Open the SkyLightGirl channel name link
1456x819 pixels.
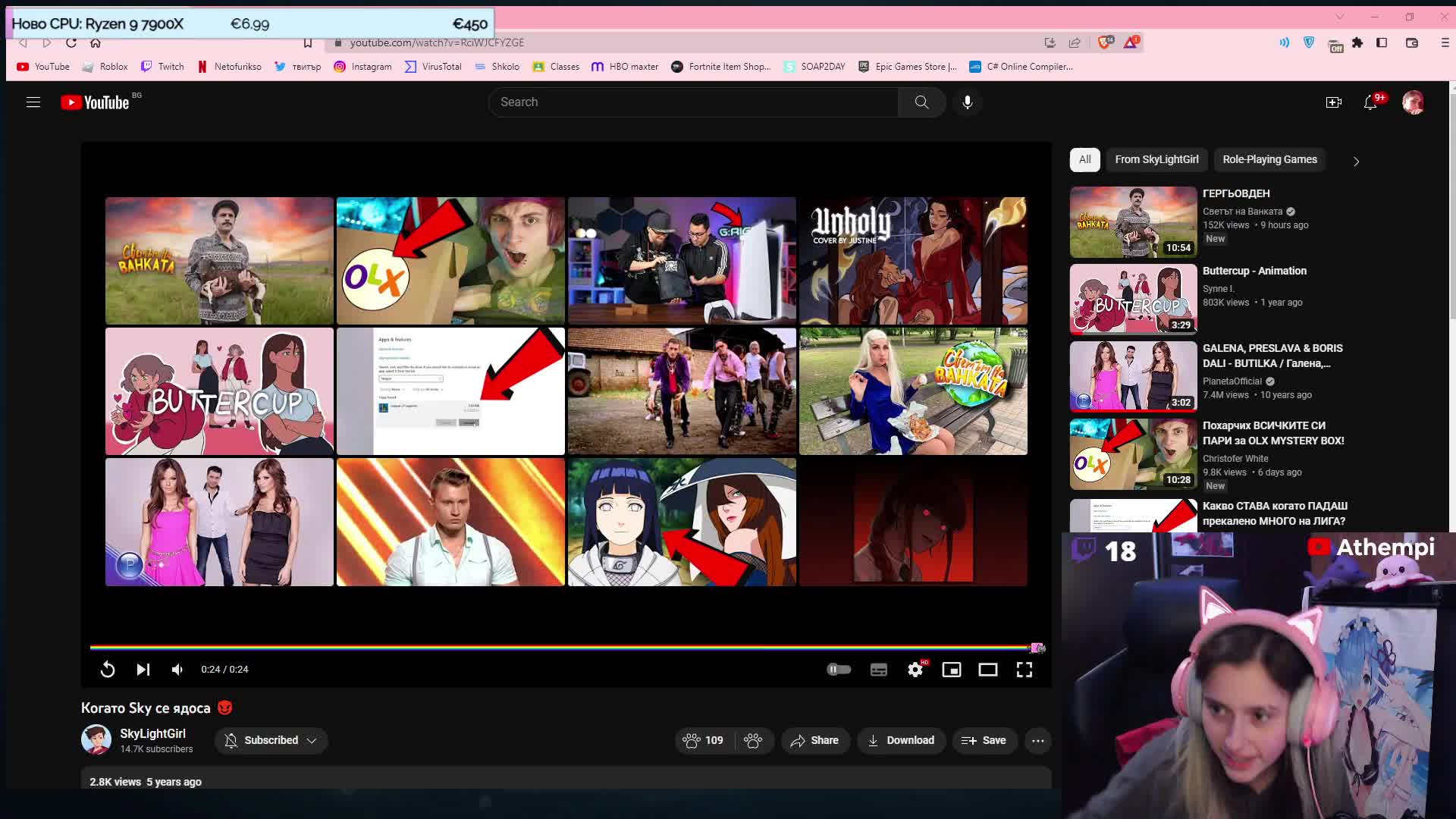pyautogui.click(x=152, y=733)
